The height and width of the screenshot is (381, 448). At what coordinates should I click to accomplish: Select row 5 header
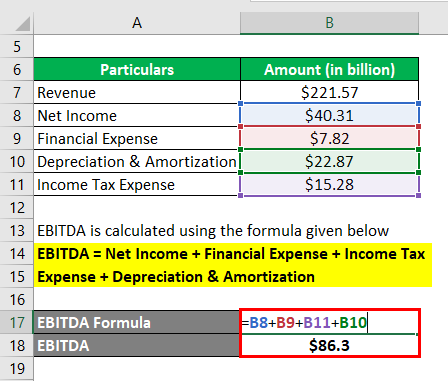[17, 46]
